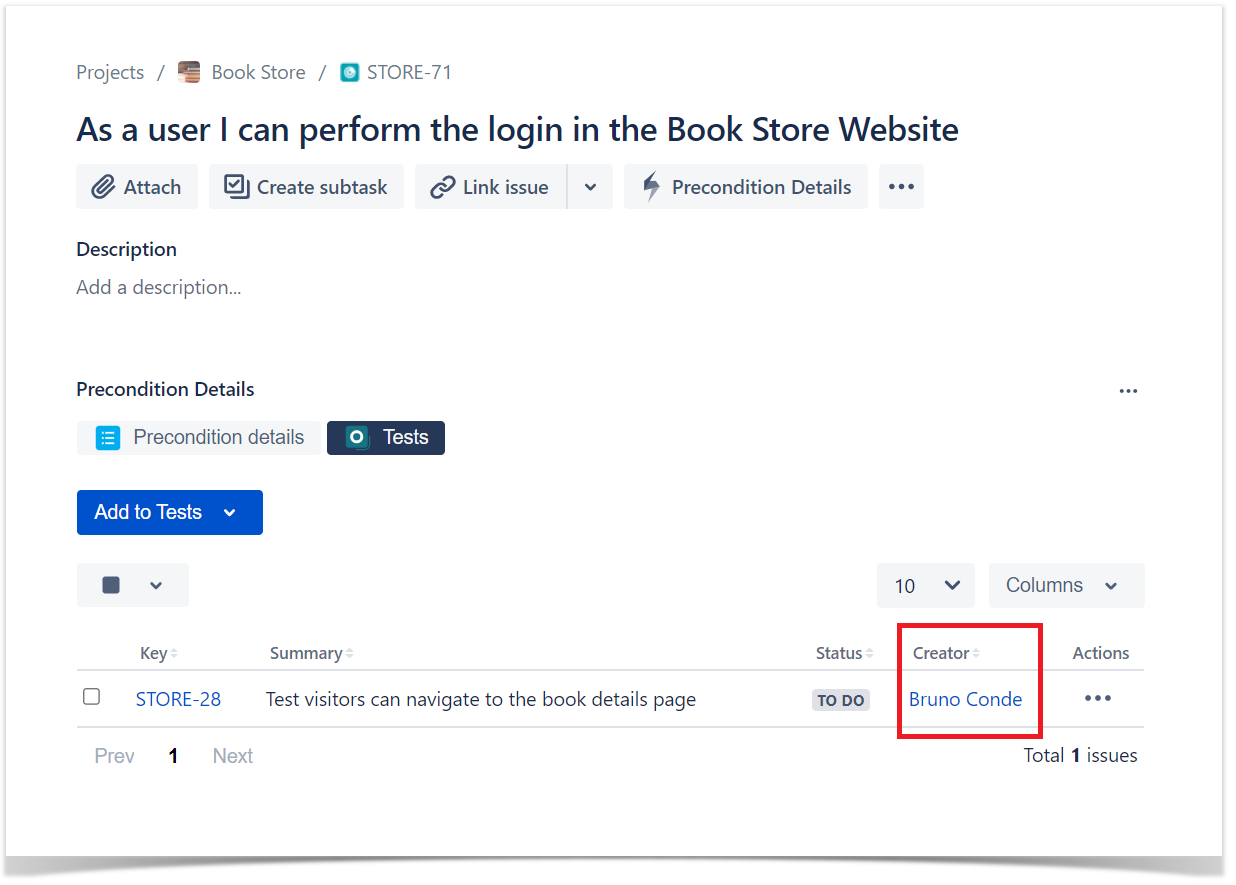Open the Book Store breadcrumb link

coord(258,72)
